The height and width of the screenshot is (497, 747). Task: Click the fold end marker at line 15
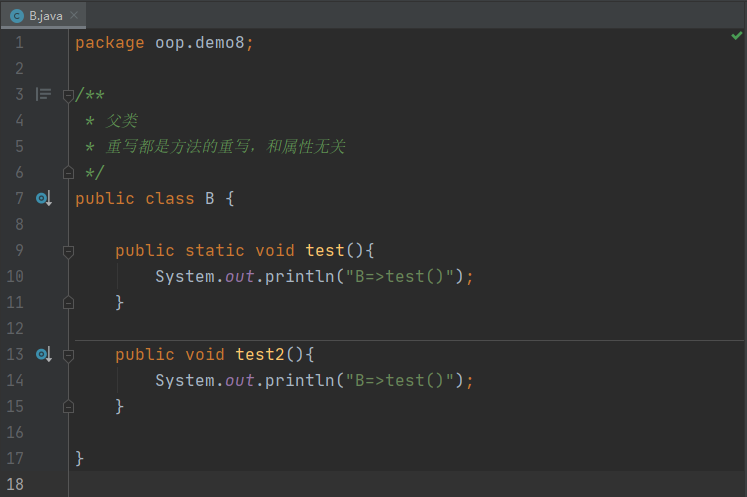coord(68,406)
